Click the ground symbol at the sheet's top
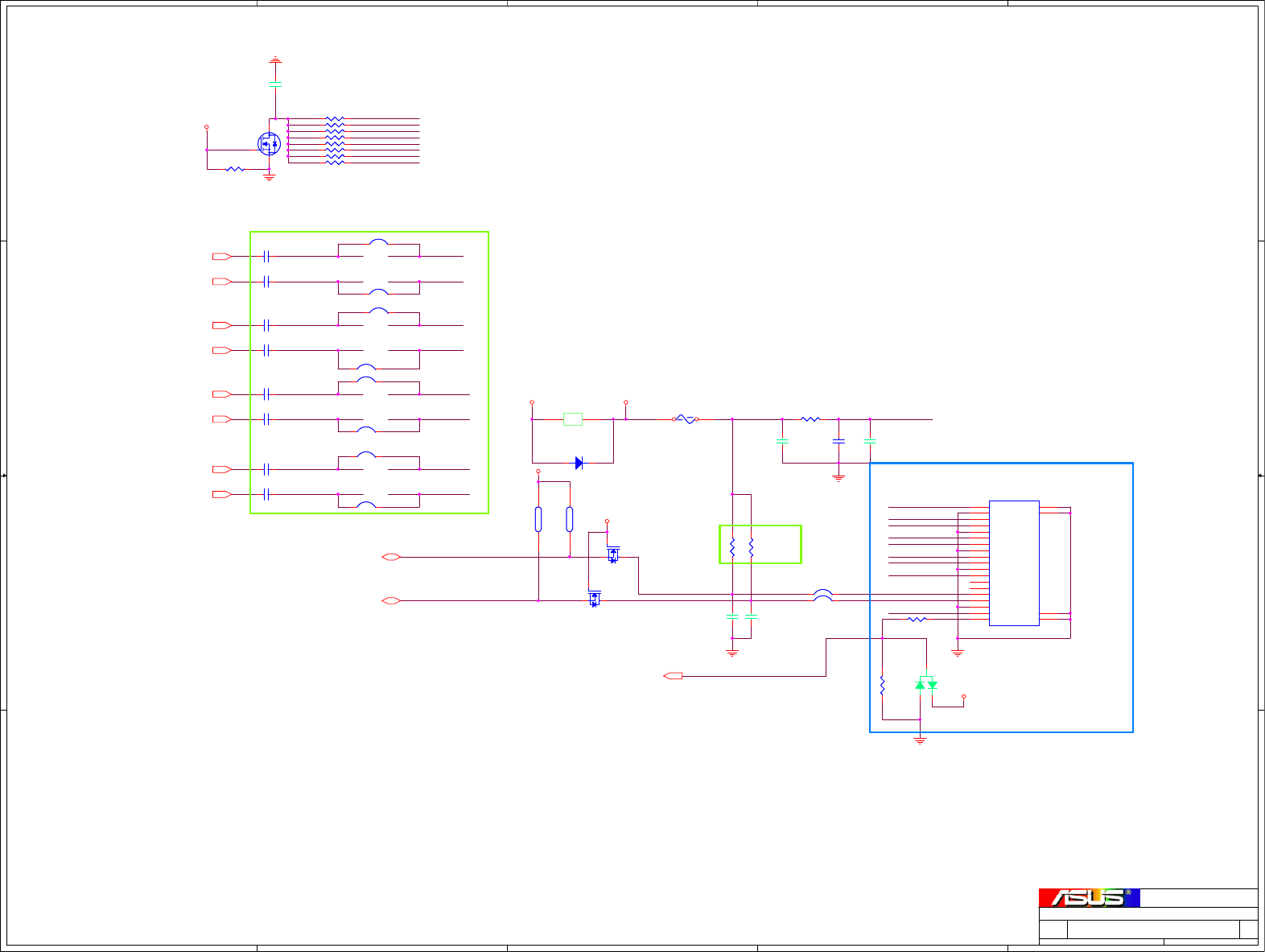1265x952 pixels. [275, 60]
